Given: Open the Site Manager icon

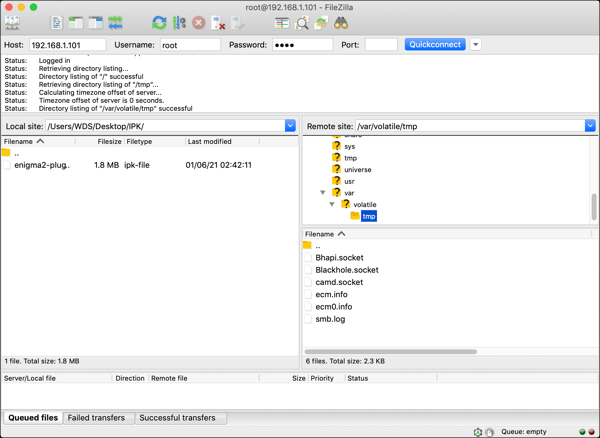Looking at the screenshot, I should pos(13,23).
